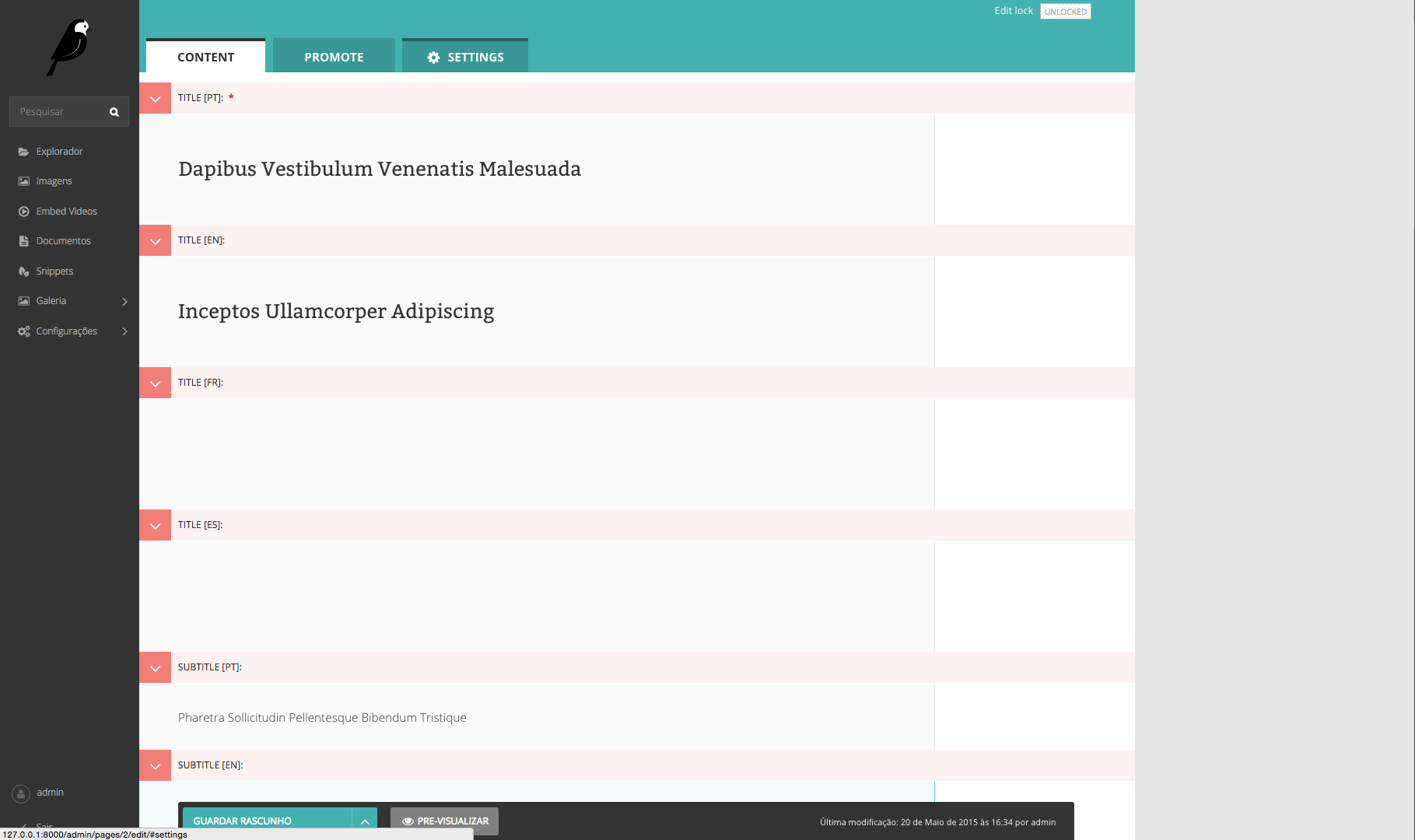The image size is (1415, 840).
Task: Collapse the TITLE [FR] field section
Action: 156,383
